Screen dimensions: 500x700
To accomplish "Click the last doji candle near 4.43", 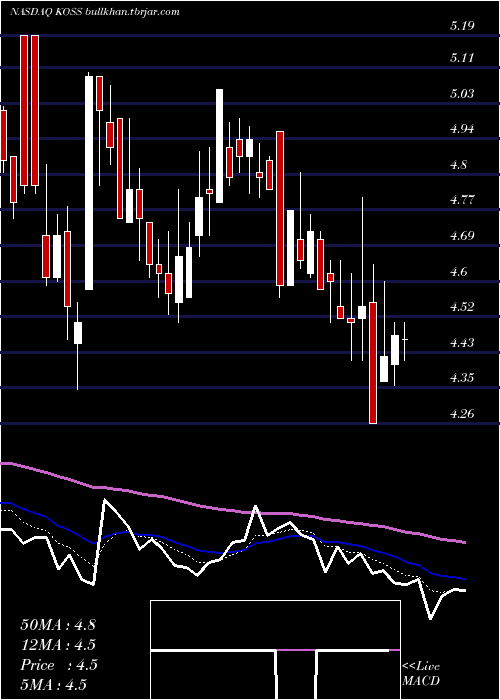I will coord(405,341).
